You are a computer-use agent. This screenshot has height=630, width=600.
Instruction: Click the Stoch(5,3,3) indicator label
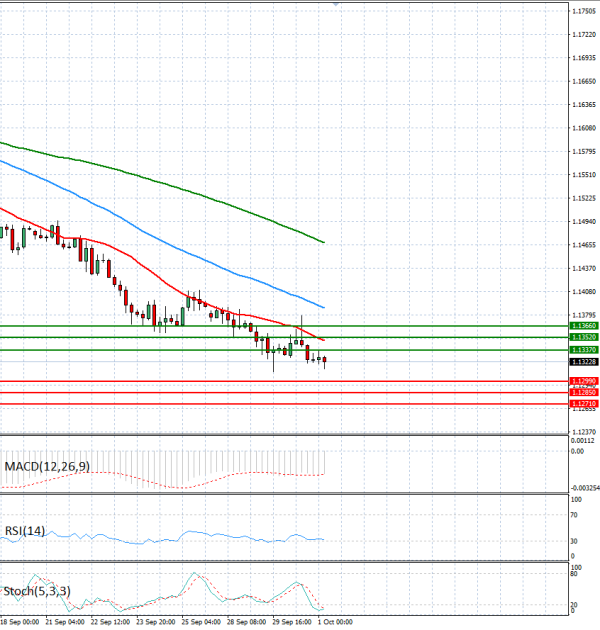coord(37,591)
